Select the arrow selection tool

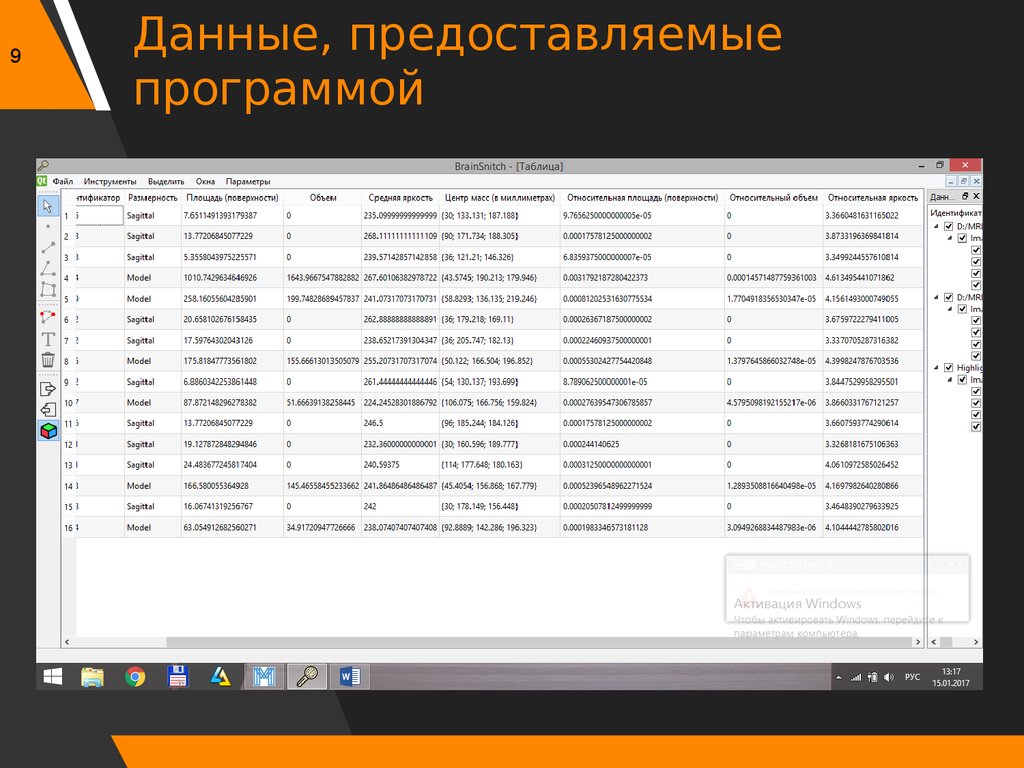point(48,205)
